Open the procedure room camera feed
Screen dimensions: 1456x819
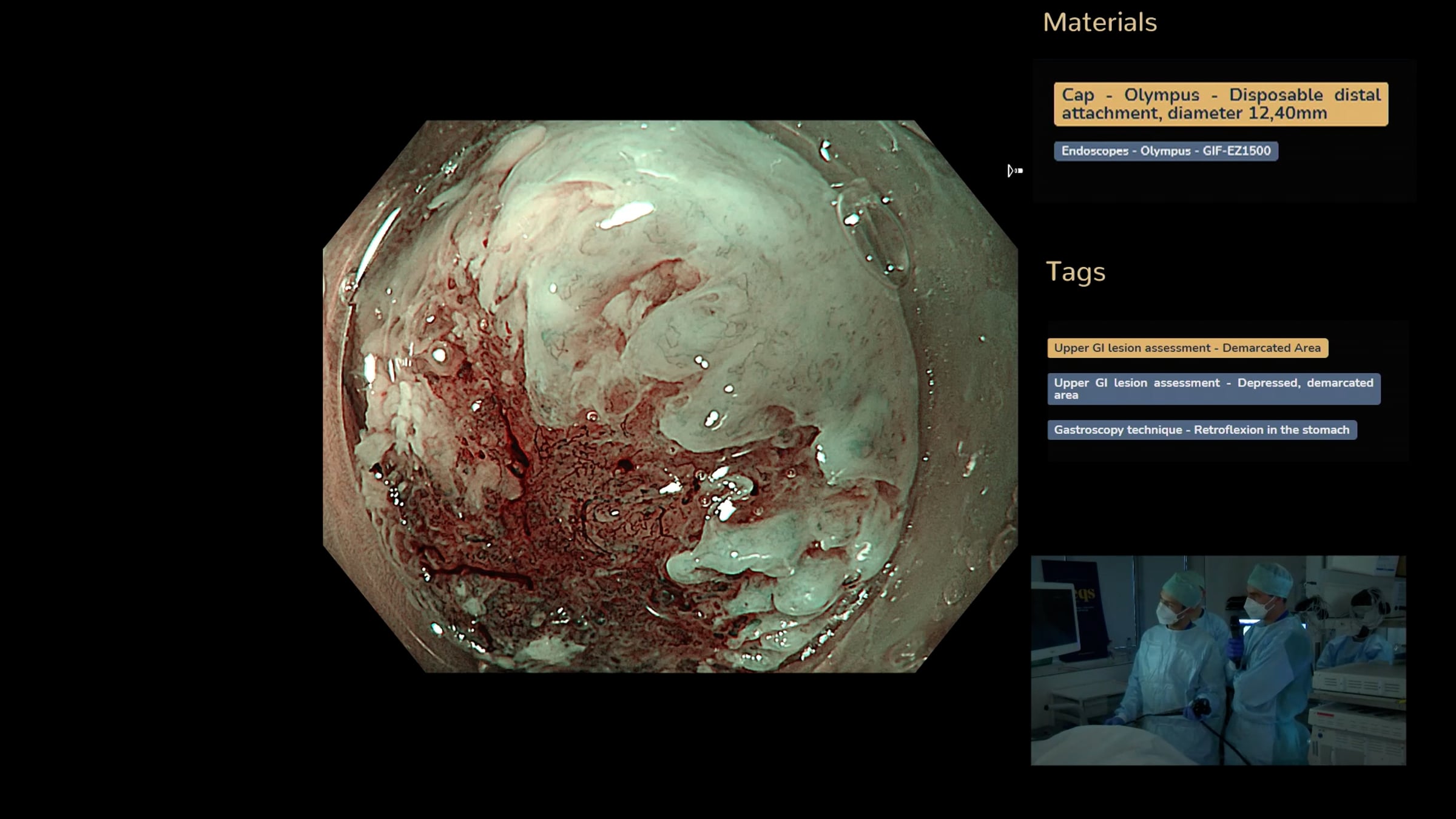pyautogui.click(x=1218, y=660)
